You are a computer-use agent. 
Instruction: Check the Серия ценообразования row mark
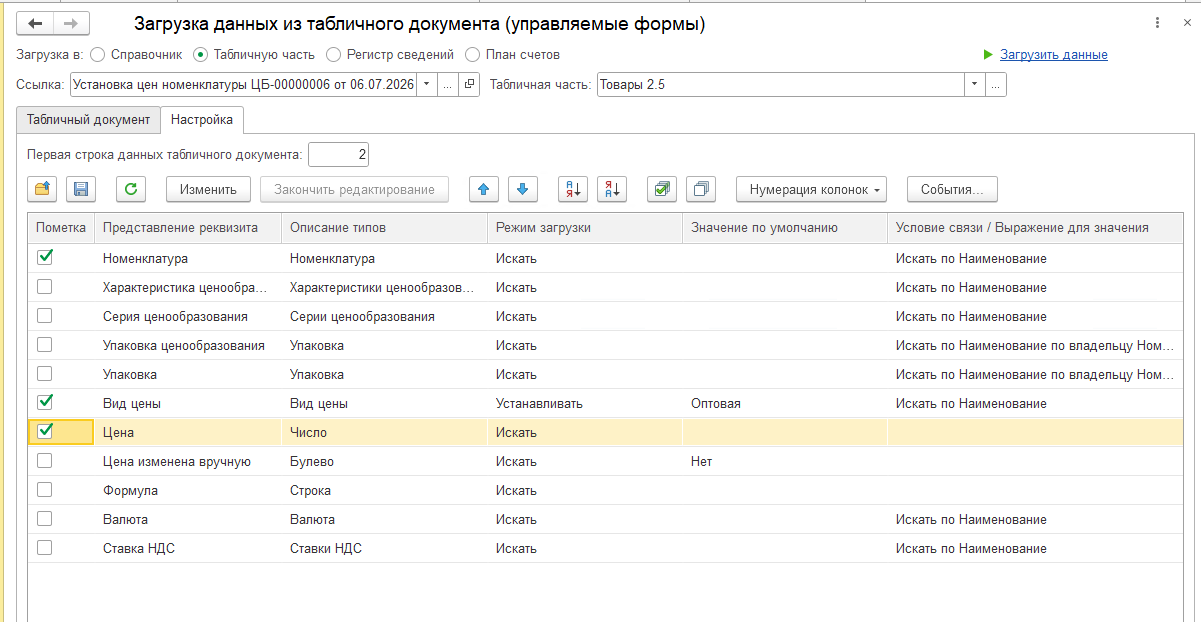tap(45, 316)
